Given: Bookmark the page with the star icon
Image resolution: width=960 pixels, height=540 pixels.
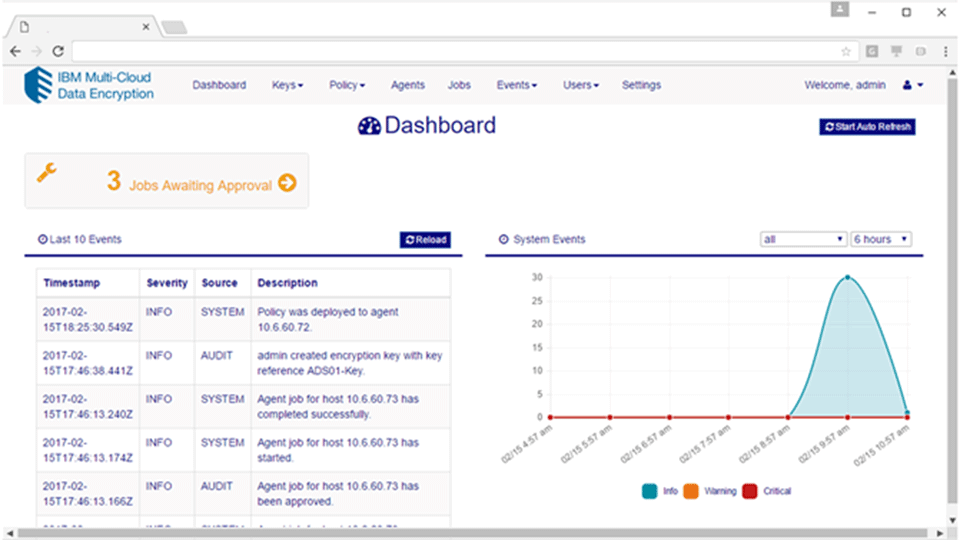Looking at the screenshot, I should click(x=845, y=51).
